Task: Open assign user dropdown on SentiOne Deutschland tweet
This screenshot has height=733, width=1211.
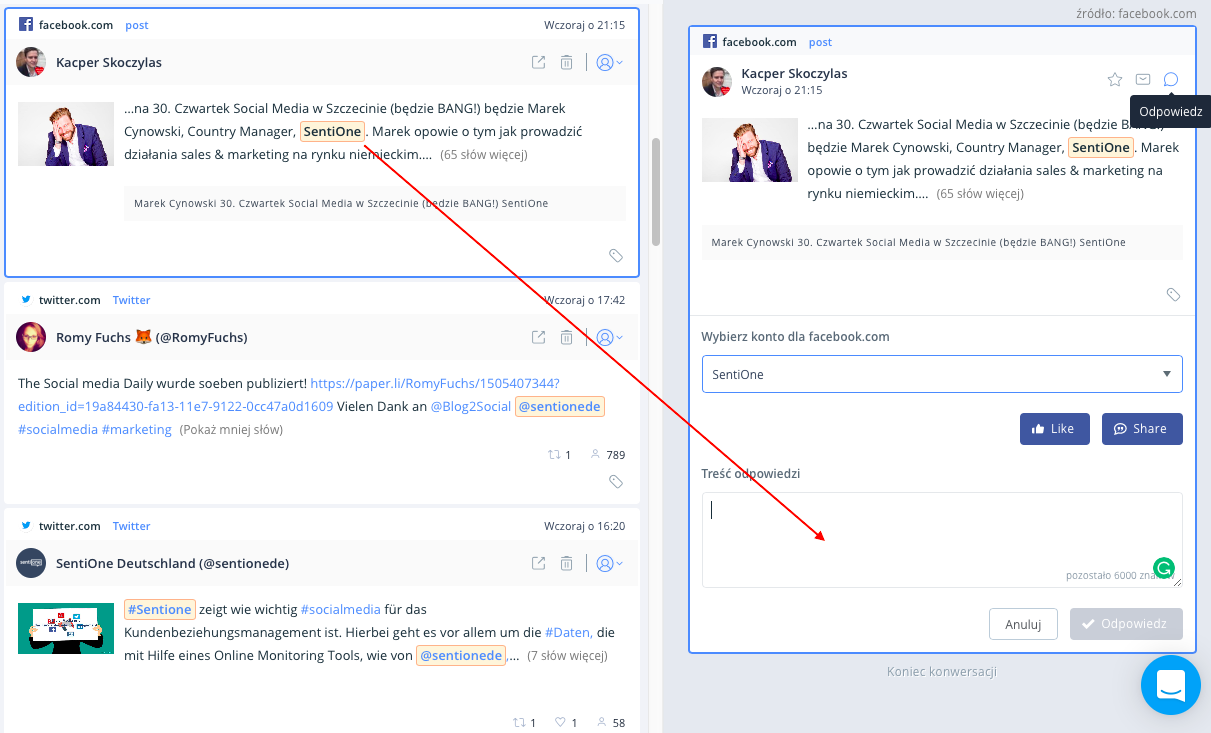Action: (x=608, y=563)
